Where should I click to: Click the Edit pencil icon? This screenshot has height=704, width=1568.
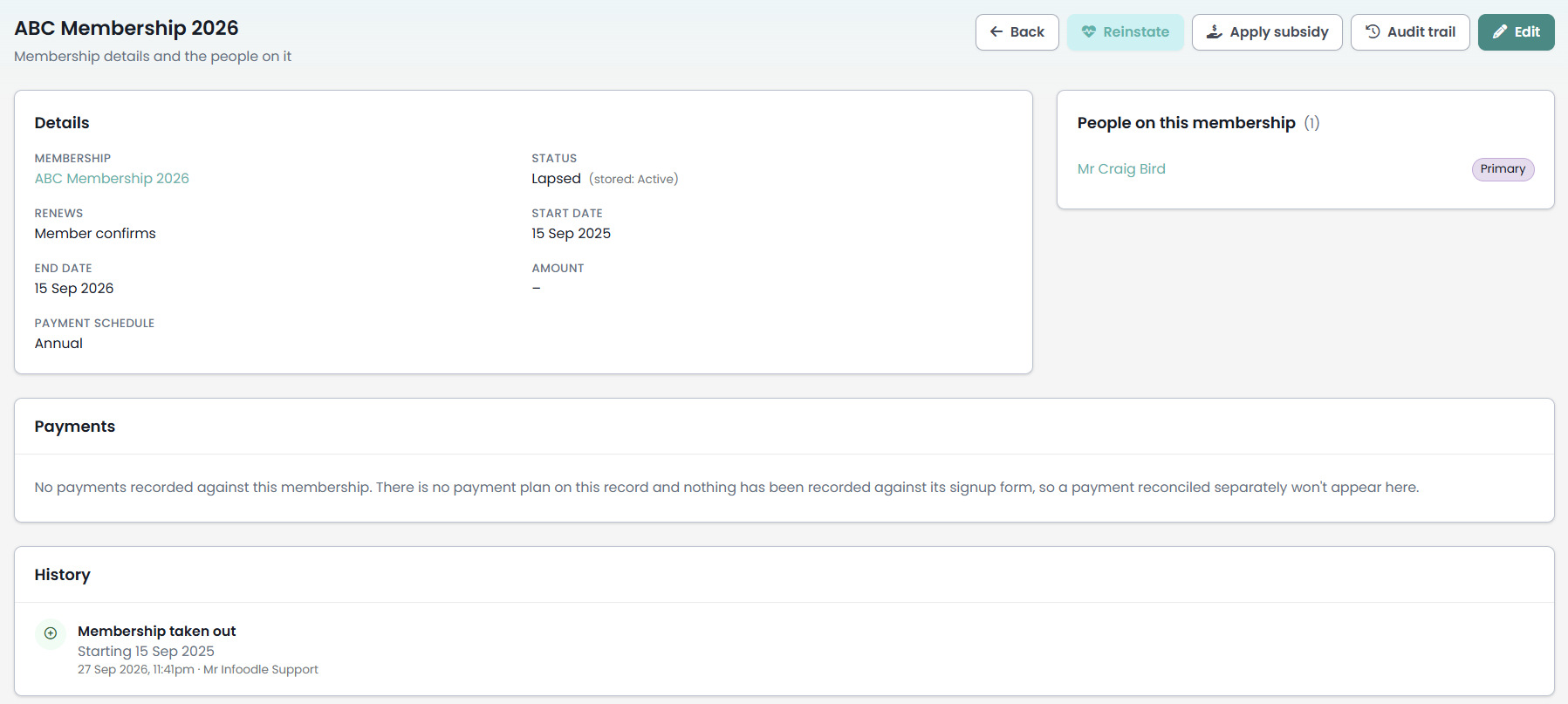point(1500,32)
